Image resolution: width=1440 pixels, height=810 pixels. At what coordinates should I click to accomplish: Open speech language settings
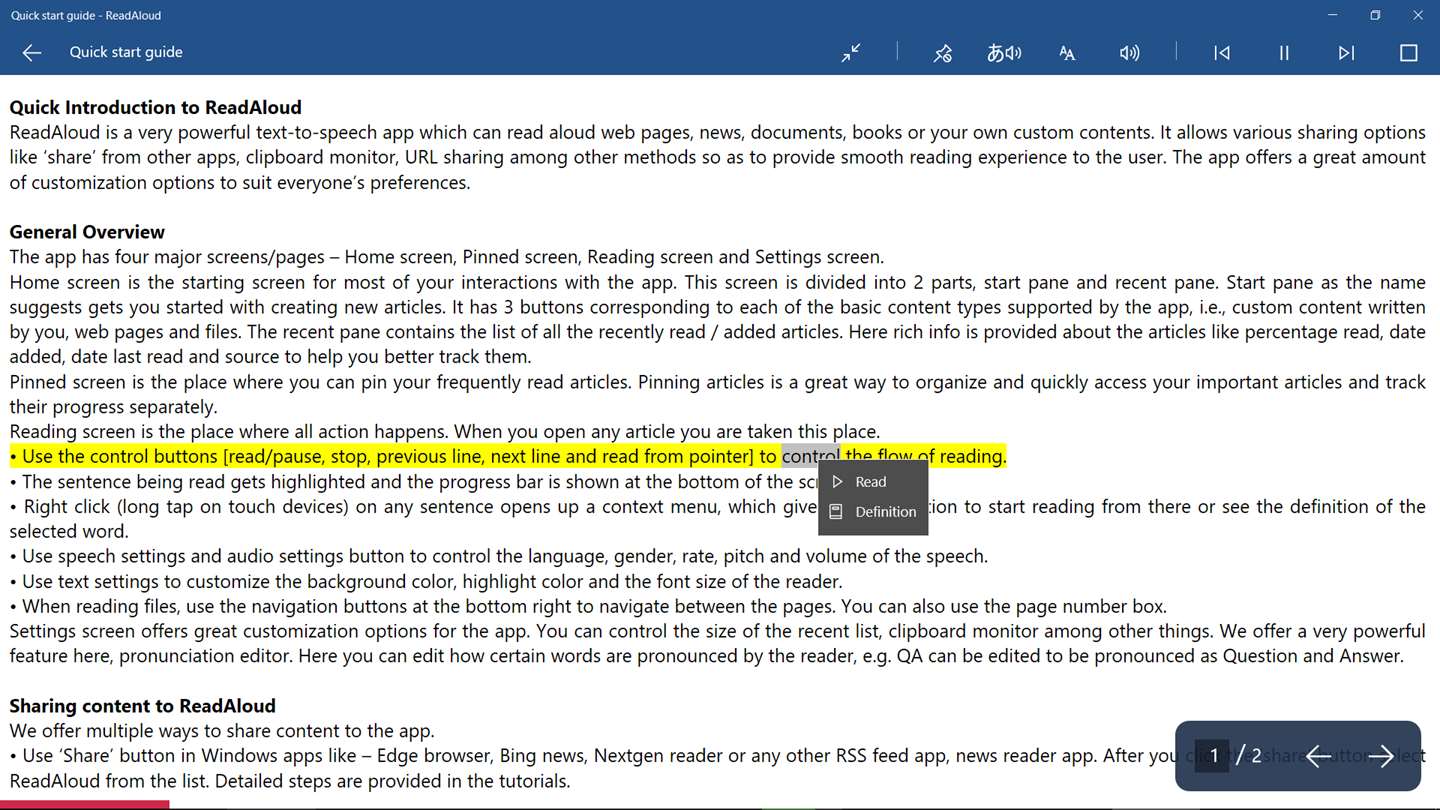point(1004,53)
